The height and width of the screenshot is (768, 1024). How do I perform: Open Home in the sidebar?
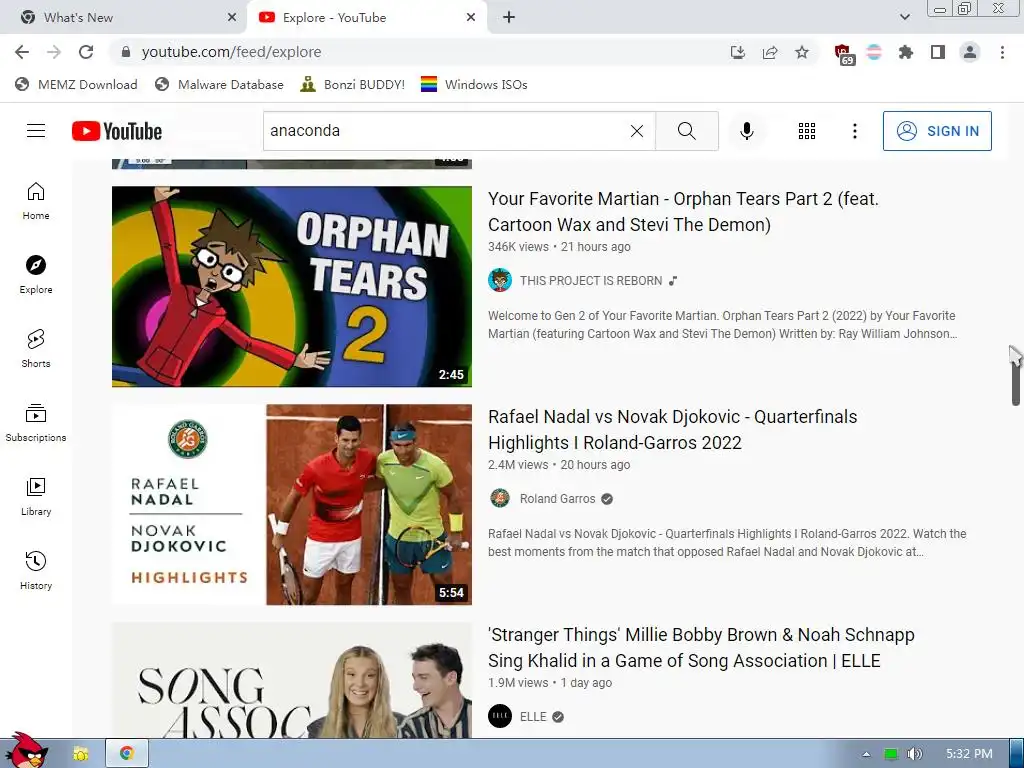coord(36,201)
